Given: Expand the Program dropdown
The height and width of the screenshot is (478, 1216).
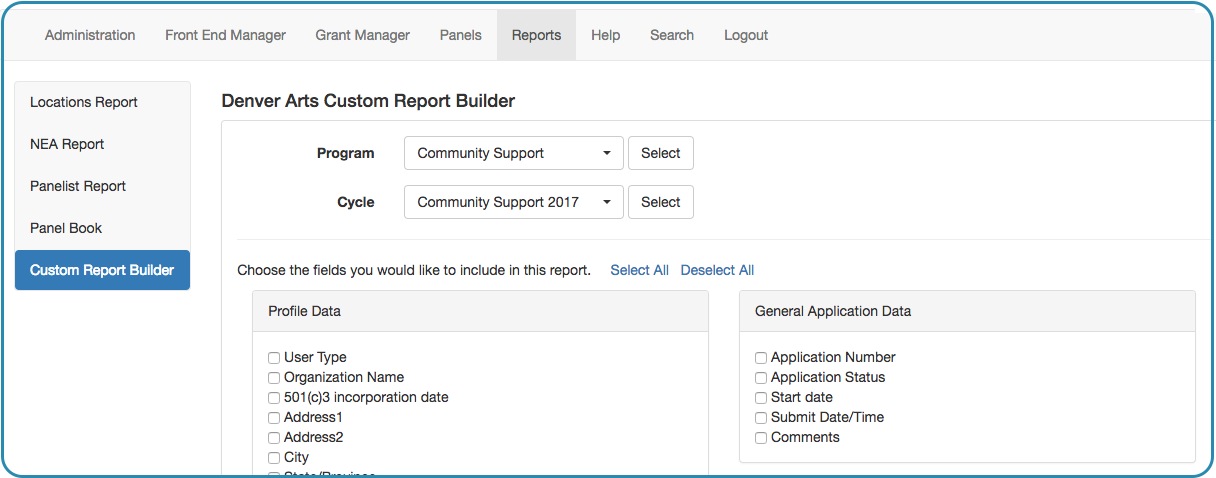Looking at the screenshot, I should (514, 153).
